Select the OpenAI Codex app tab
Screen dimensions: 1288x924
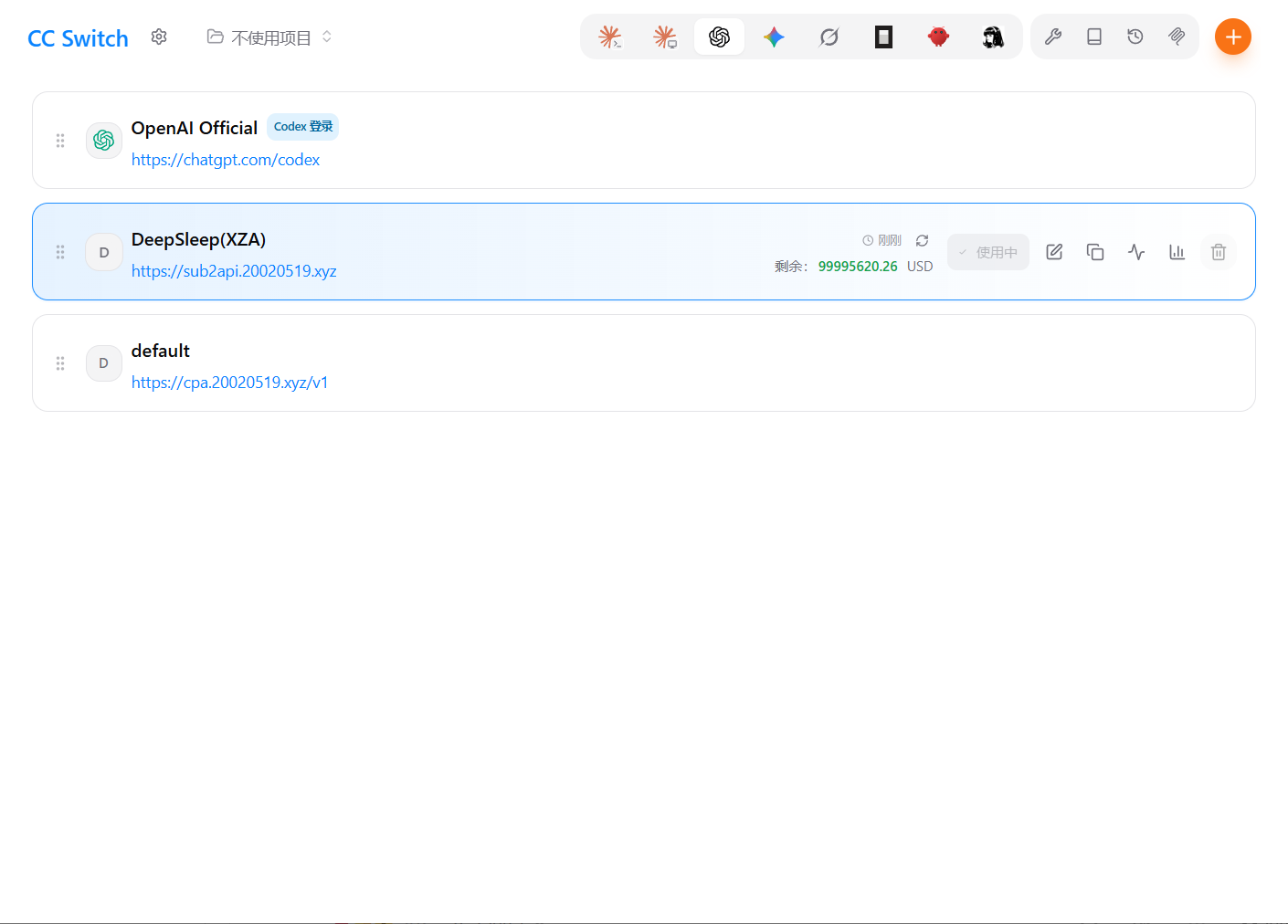(x=719, y=37)
